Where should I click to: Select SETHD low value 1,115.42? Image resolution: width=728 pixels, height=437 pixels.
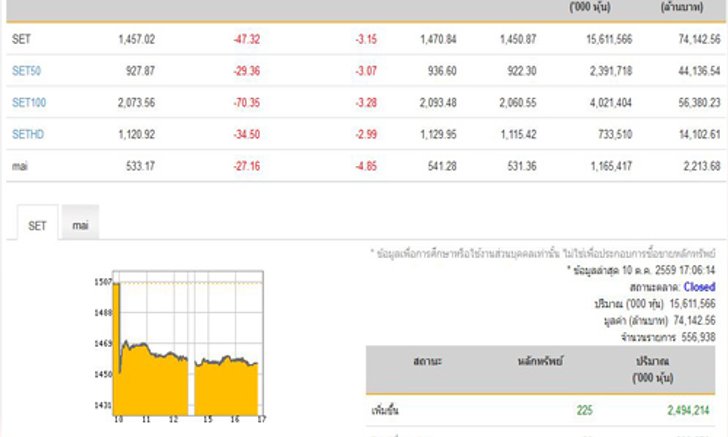coord(518,134)
